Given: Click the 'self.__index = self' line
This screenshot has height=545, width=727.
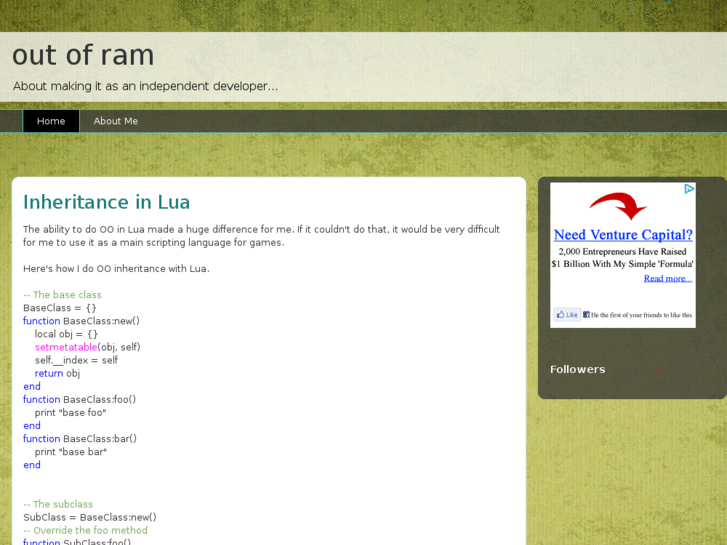Looking at the screenshot, I should (x=76, y=360).
